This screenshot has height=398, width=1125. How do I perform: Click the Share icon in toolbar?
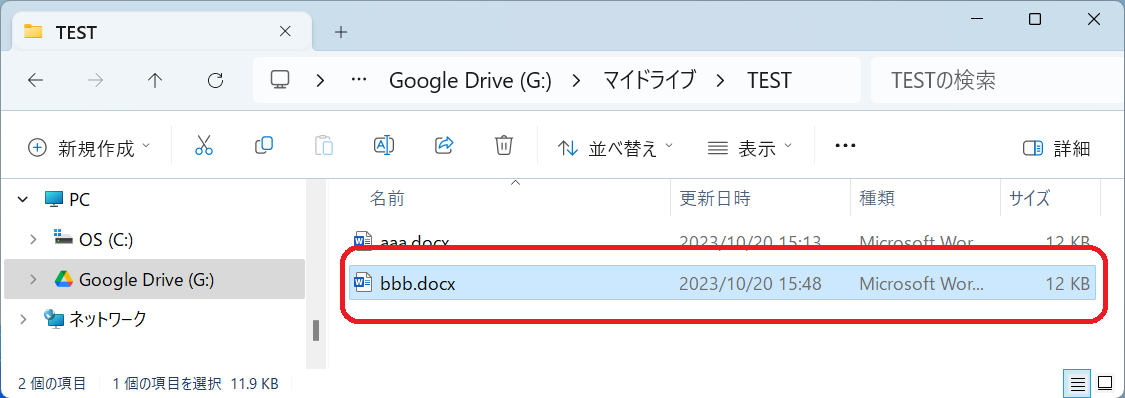tap(445, 146)
